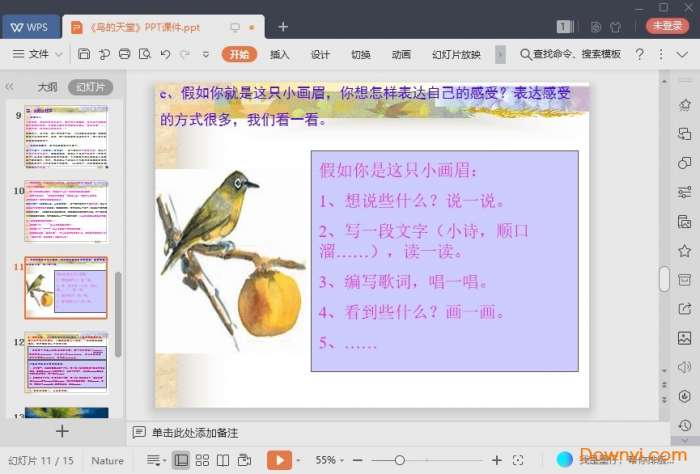
Task: Select the 鸟的天堂 PPT document tab
Action: point(163,27)
